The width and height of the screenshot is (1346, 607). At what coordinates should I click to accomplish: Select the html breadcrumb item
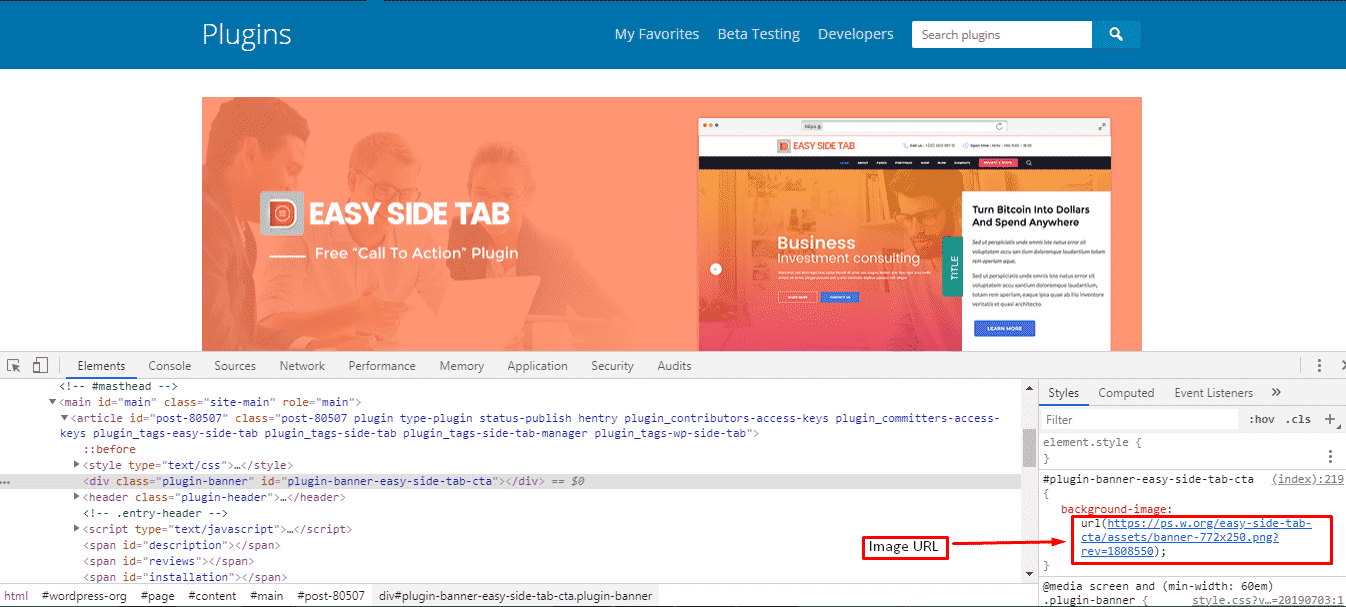click(16, 596)
